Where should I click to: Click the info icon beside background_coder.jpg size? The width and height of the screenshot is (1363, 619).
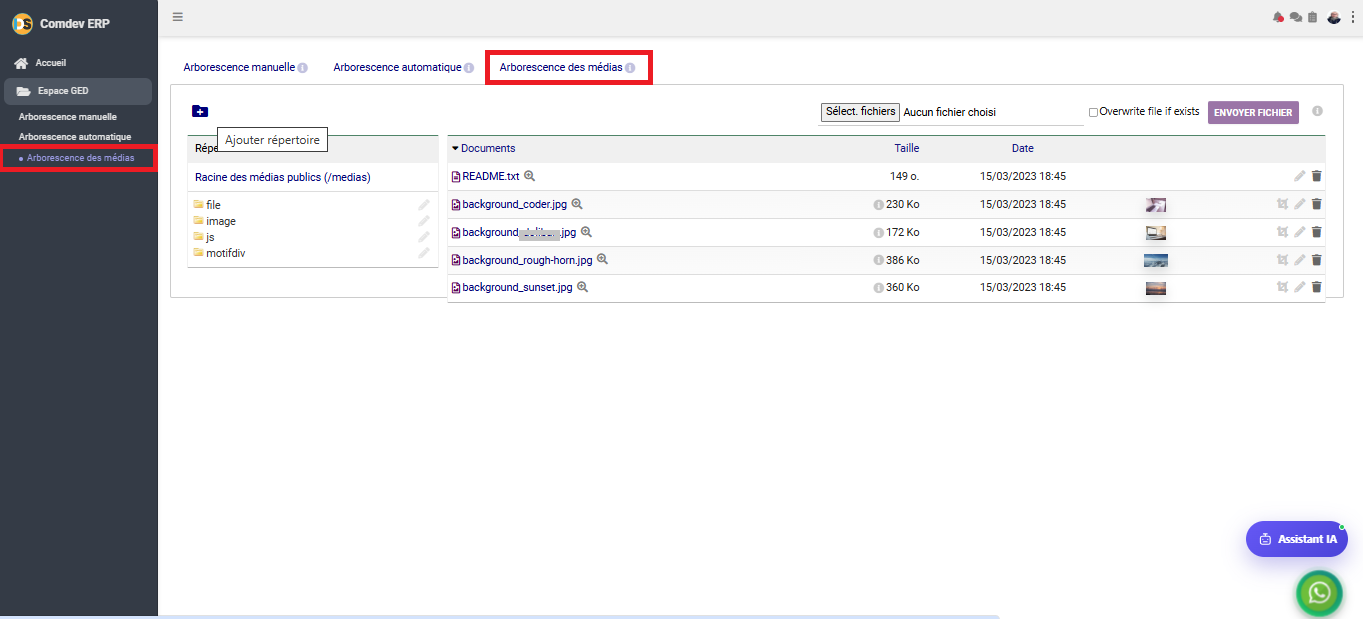[879, 205]
